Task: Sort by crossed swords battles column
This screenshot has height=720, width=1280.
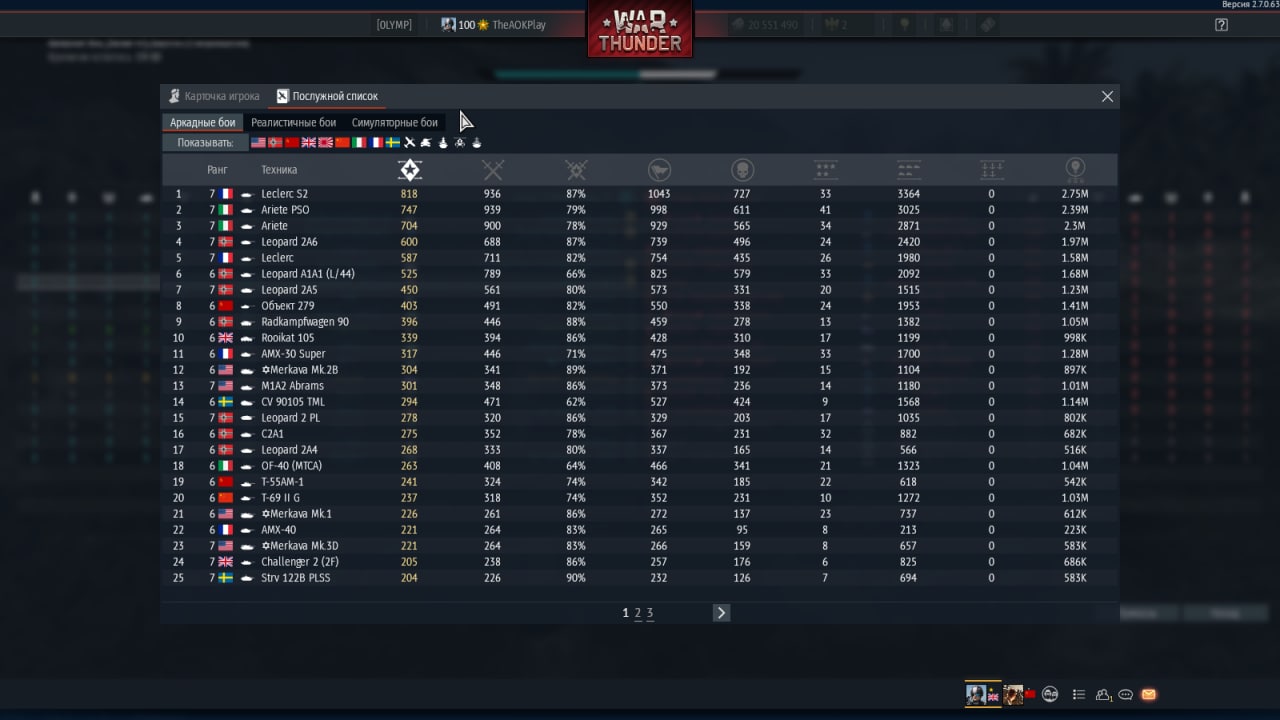Action: [x=492, y=169]
